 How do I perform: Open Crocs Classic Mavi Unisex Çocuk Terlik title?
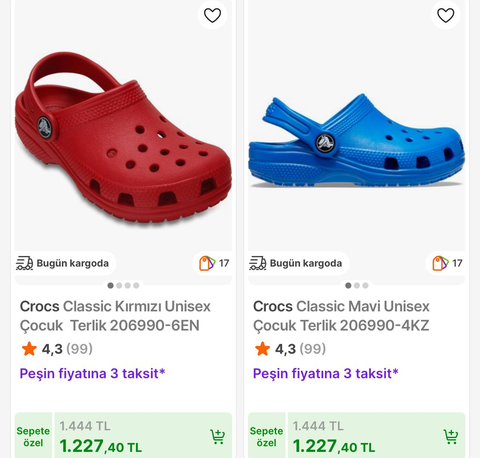point(341,316)
